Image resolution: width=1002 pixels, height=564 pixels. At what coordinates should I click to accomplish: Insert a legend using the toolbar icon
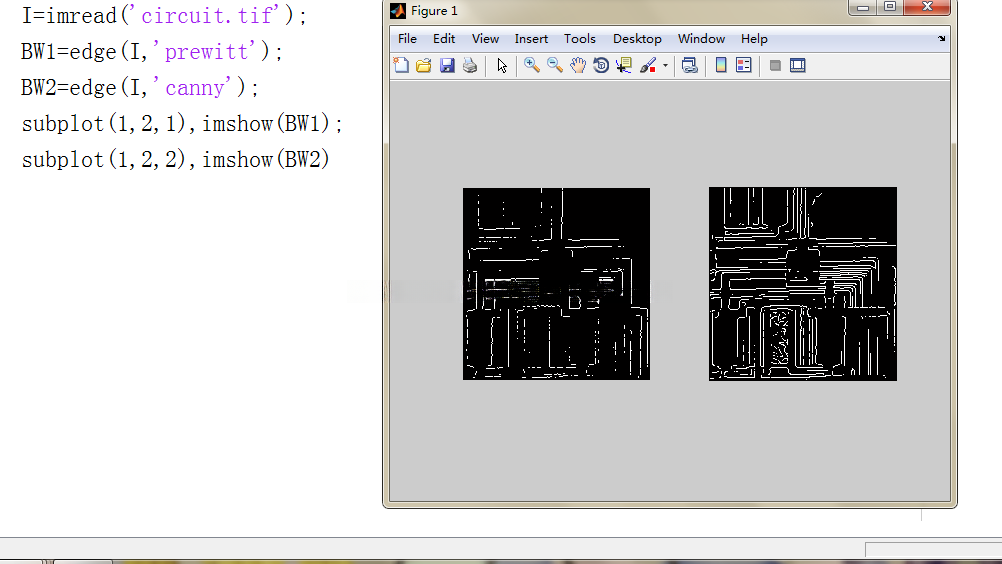click(x=744, y=65)
